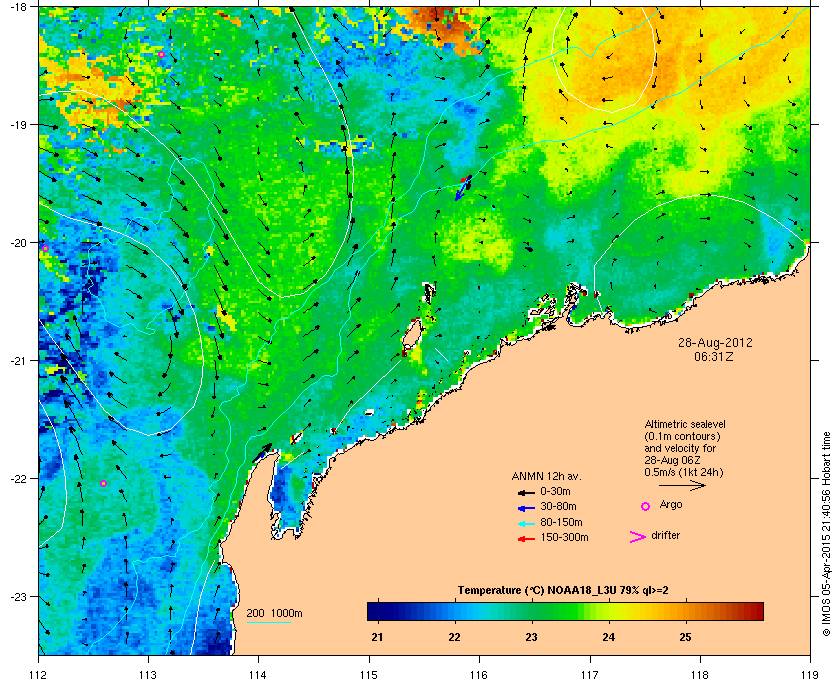Click the date label 28-Aug-2012
The height and width of the screenshot is (680, 840).
tap(715, 342)
